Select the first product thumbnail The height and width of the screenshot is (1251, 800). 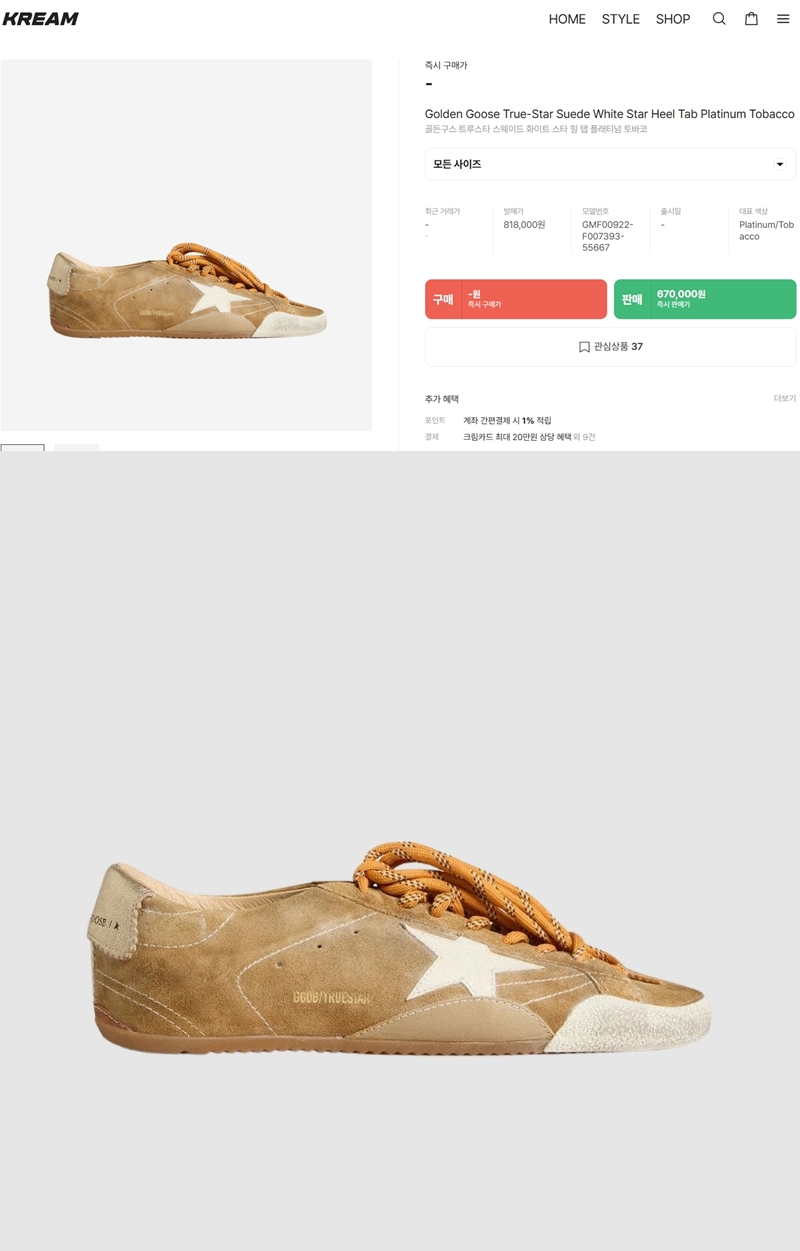22,447
